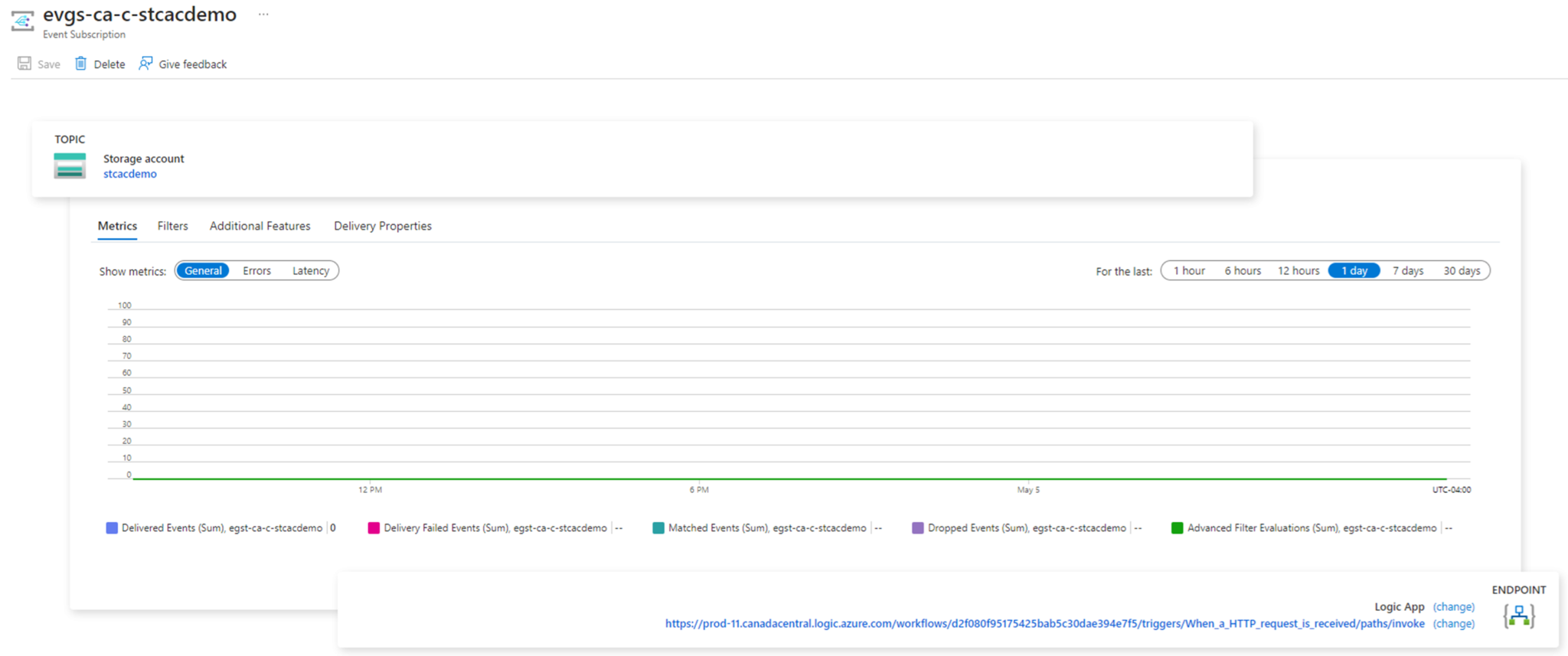Set time range to 1 hour
The width and height of the screenshot is (1568, 656).
click(x=1189, y=271)
